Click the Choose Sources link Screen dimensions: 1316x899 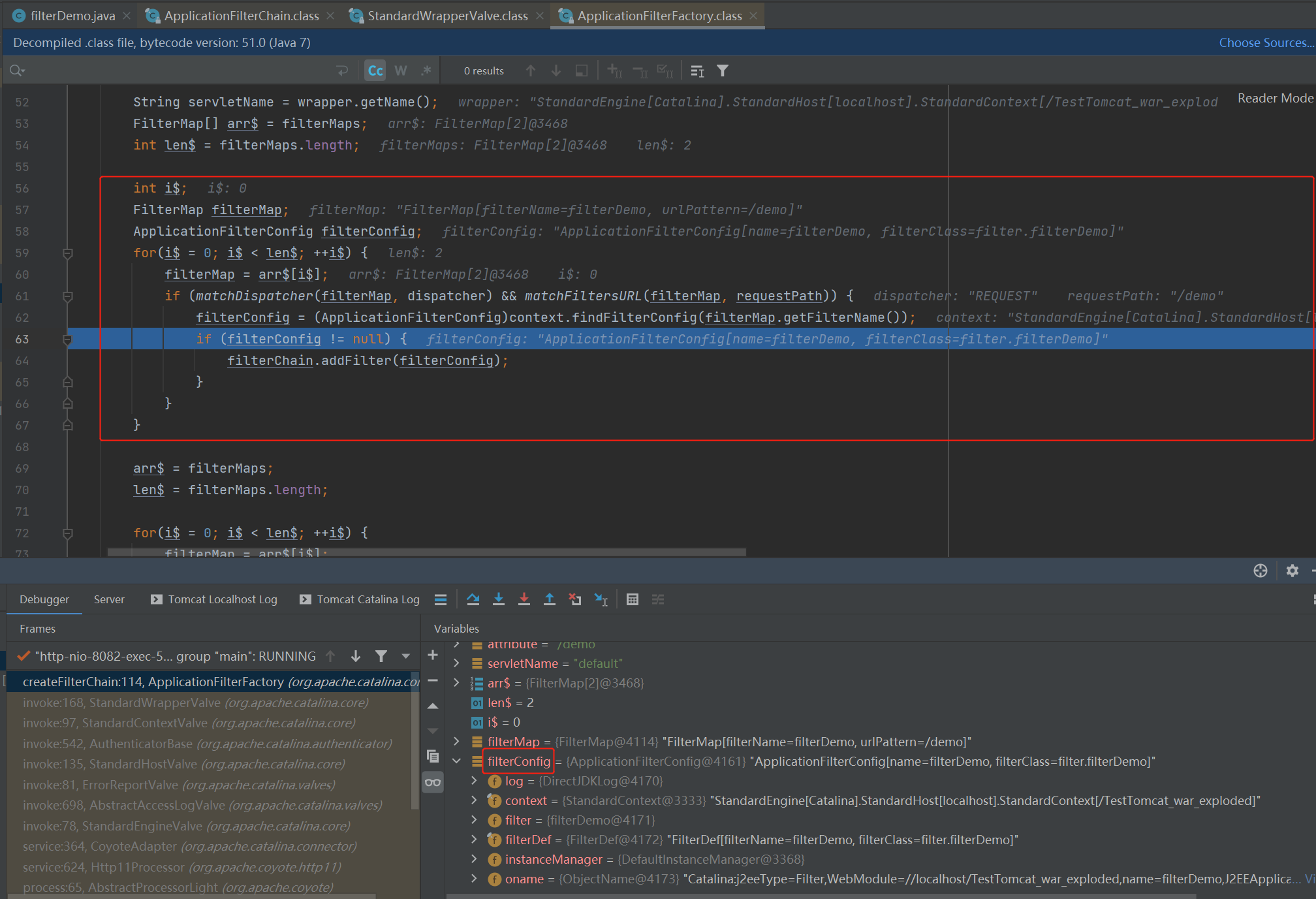click(1266, 42)
